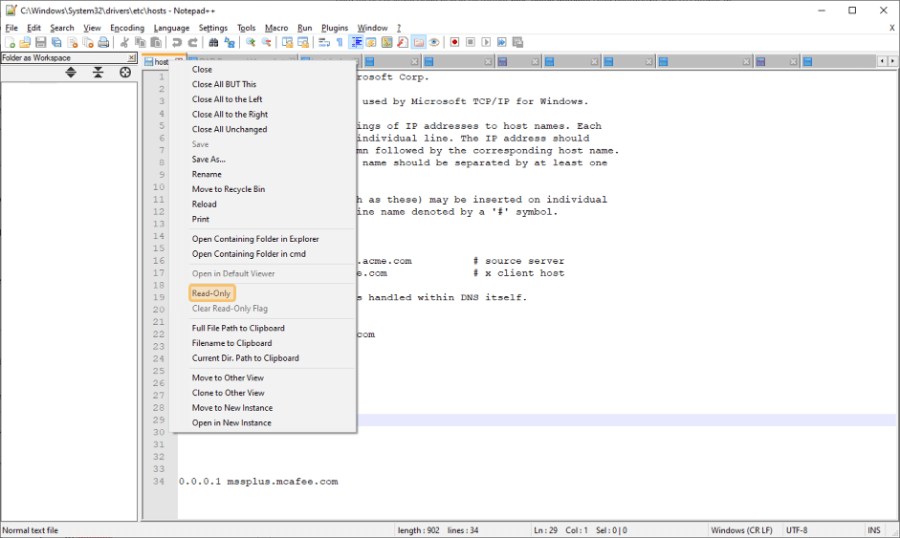Click Move to Recycle Bin entry

point(228,189)
